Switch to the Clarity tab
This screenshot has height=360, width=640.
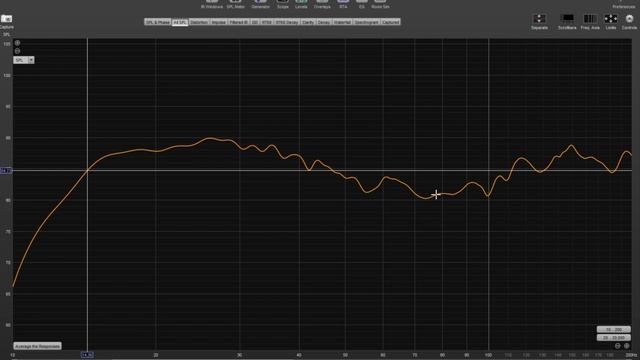308,22
